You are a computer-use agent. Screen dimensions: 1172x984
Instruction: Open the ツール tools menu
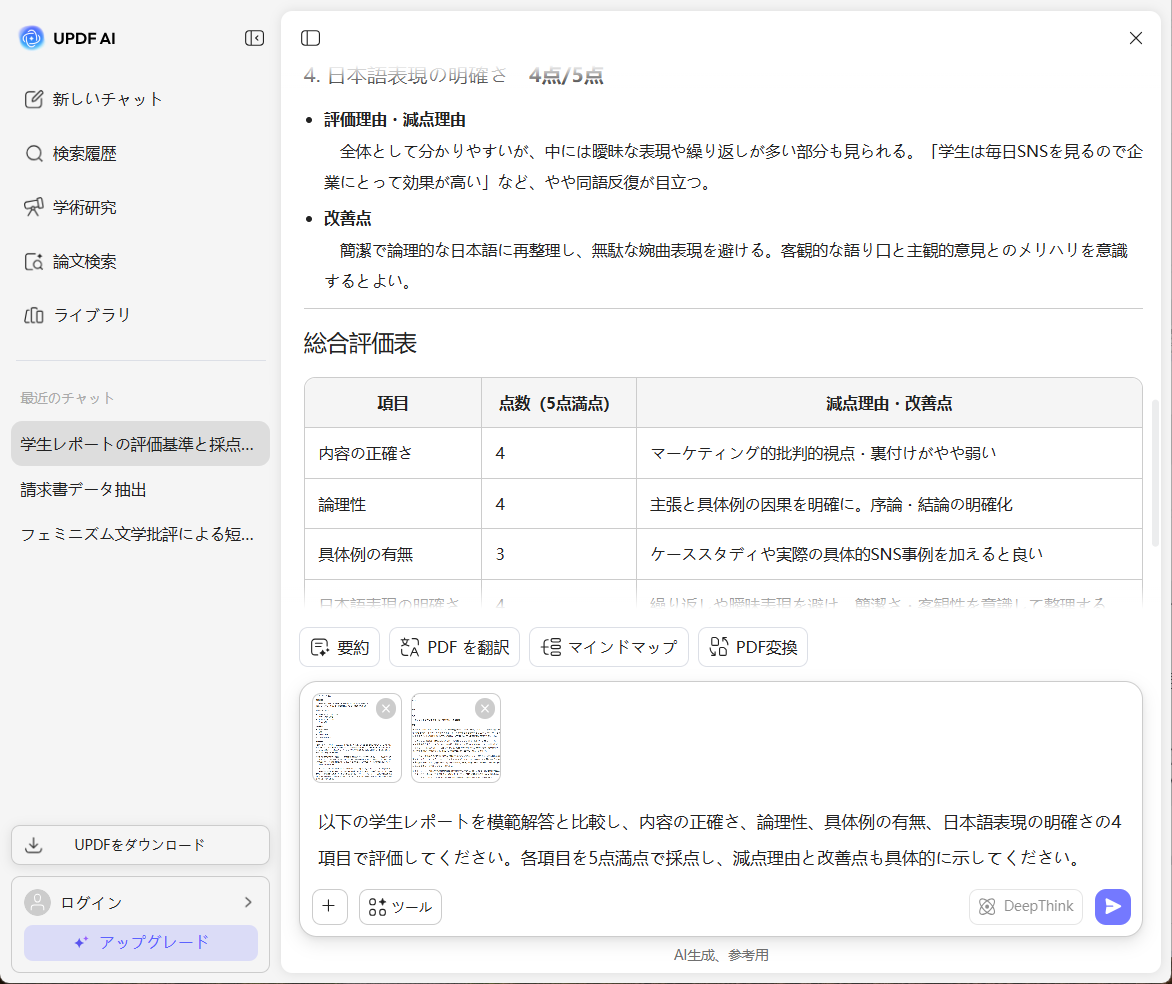click(x=401, y=906)
